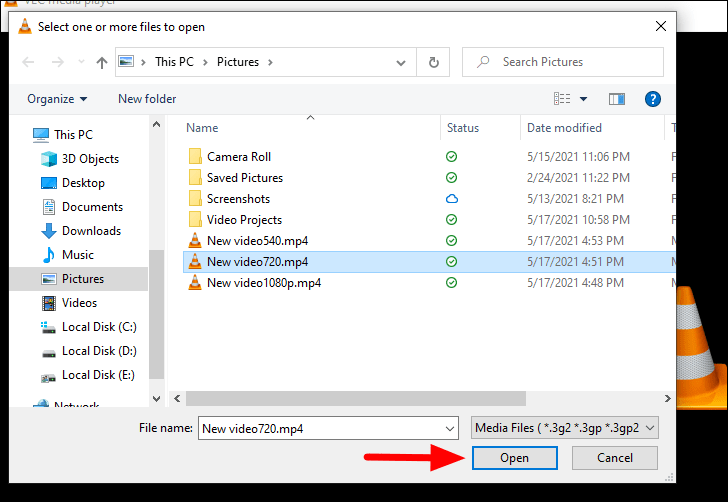Close the file selection dialog
This screenshot has height=502, width=728.
tap(661, 26)
